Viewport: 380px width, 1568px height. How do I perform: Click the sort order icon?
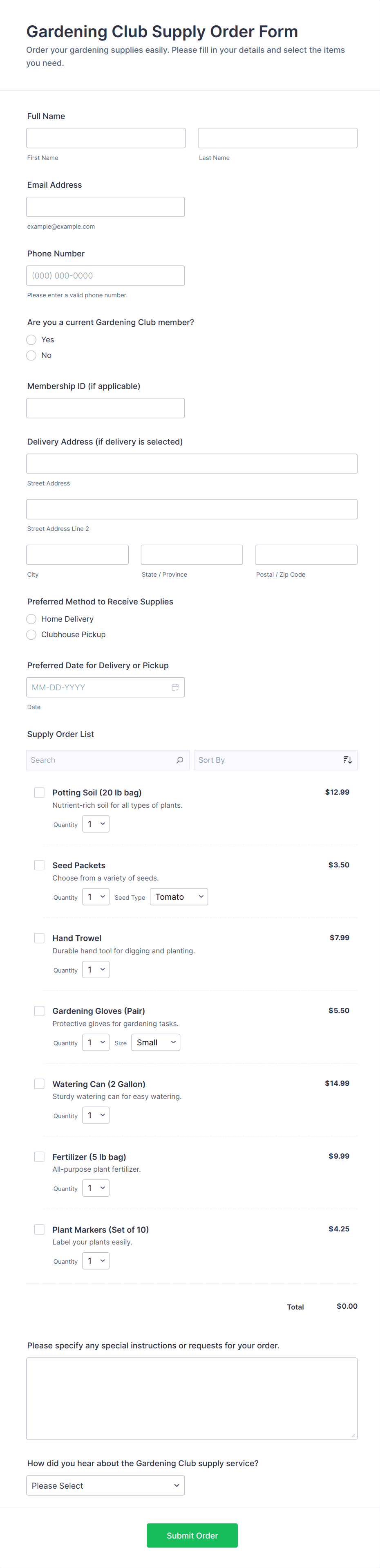point(348,759)
